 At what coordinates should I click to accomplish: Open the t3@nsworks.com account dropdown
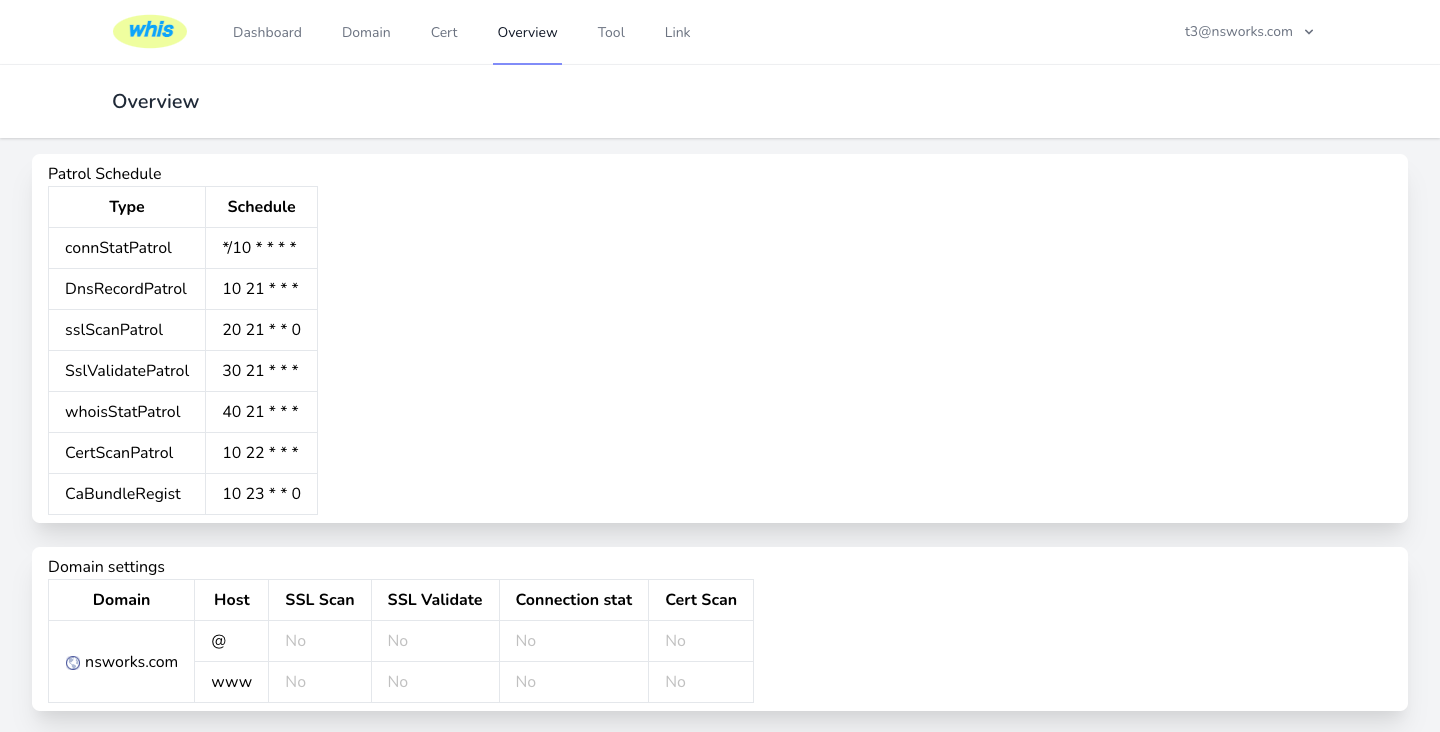coord(1238,32)
